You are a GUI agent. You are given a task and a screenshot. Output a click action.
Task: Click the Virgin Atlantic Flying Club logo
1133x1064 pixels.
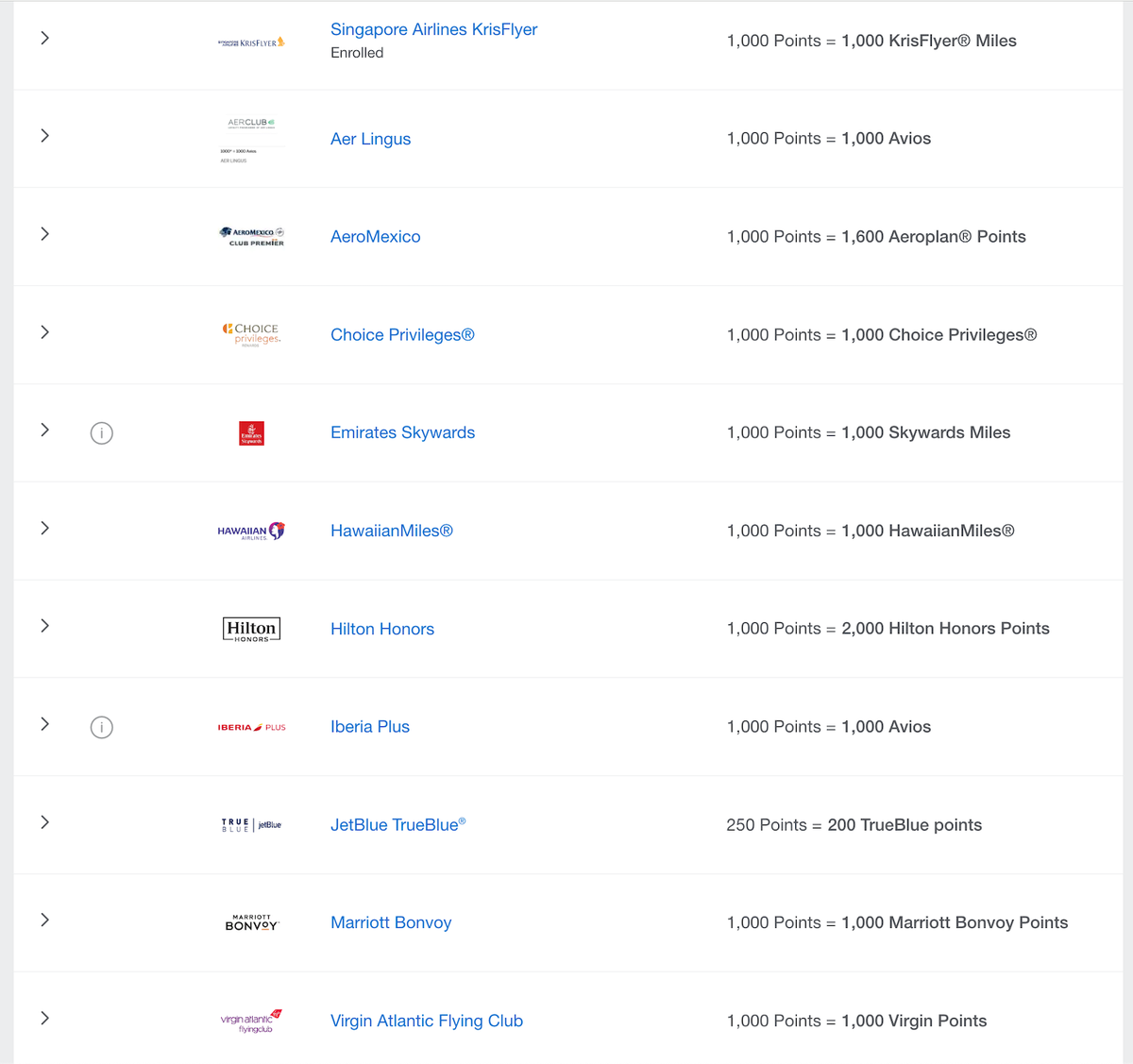pos(251,1021)
